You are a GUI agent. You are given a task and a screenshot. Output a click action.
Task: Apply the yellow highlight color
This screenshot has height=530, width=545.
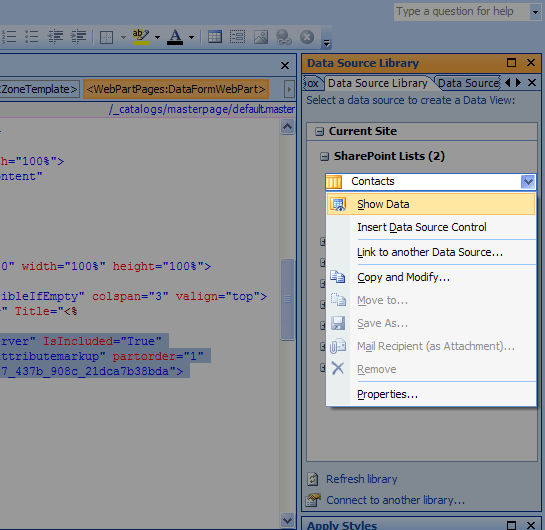click(141, 37)
